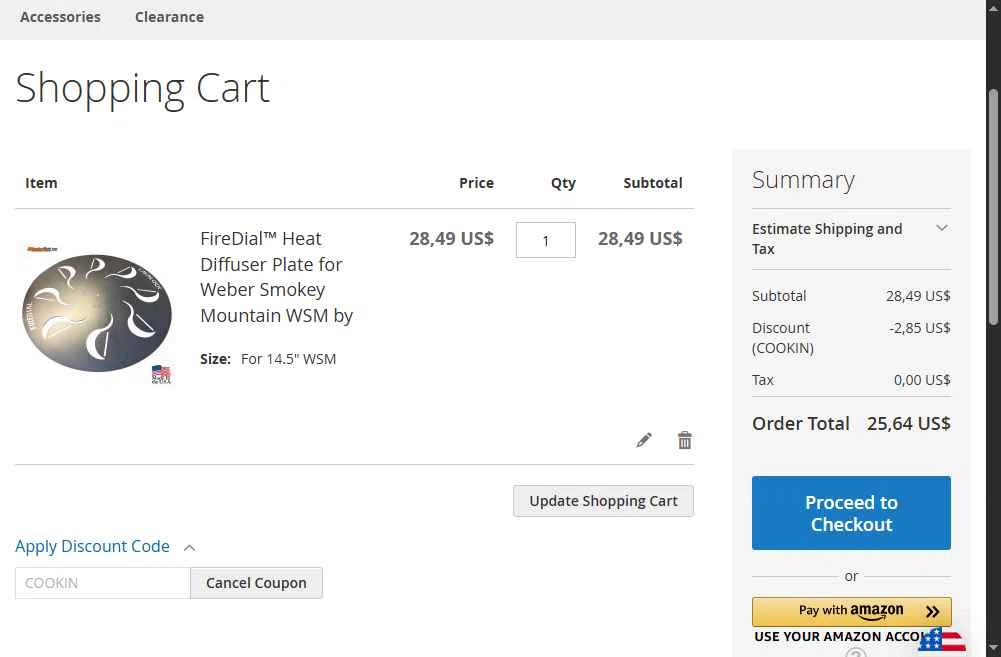Click the page vertical scrollbar

(993, 208)
